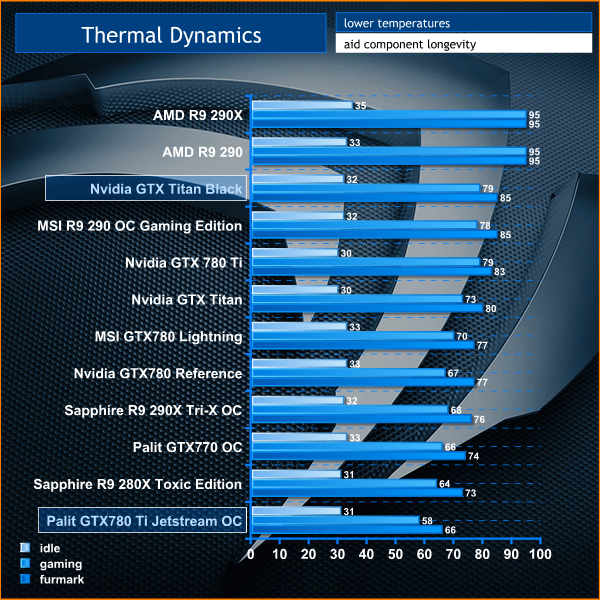The width and height of the screenshot is (600, 600).
Task: Click the GTX Titan Black gaming bar (79)
Action: [x=366, y=189]
